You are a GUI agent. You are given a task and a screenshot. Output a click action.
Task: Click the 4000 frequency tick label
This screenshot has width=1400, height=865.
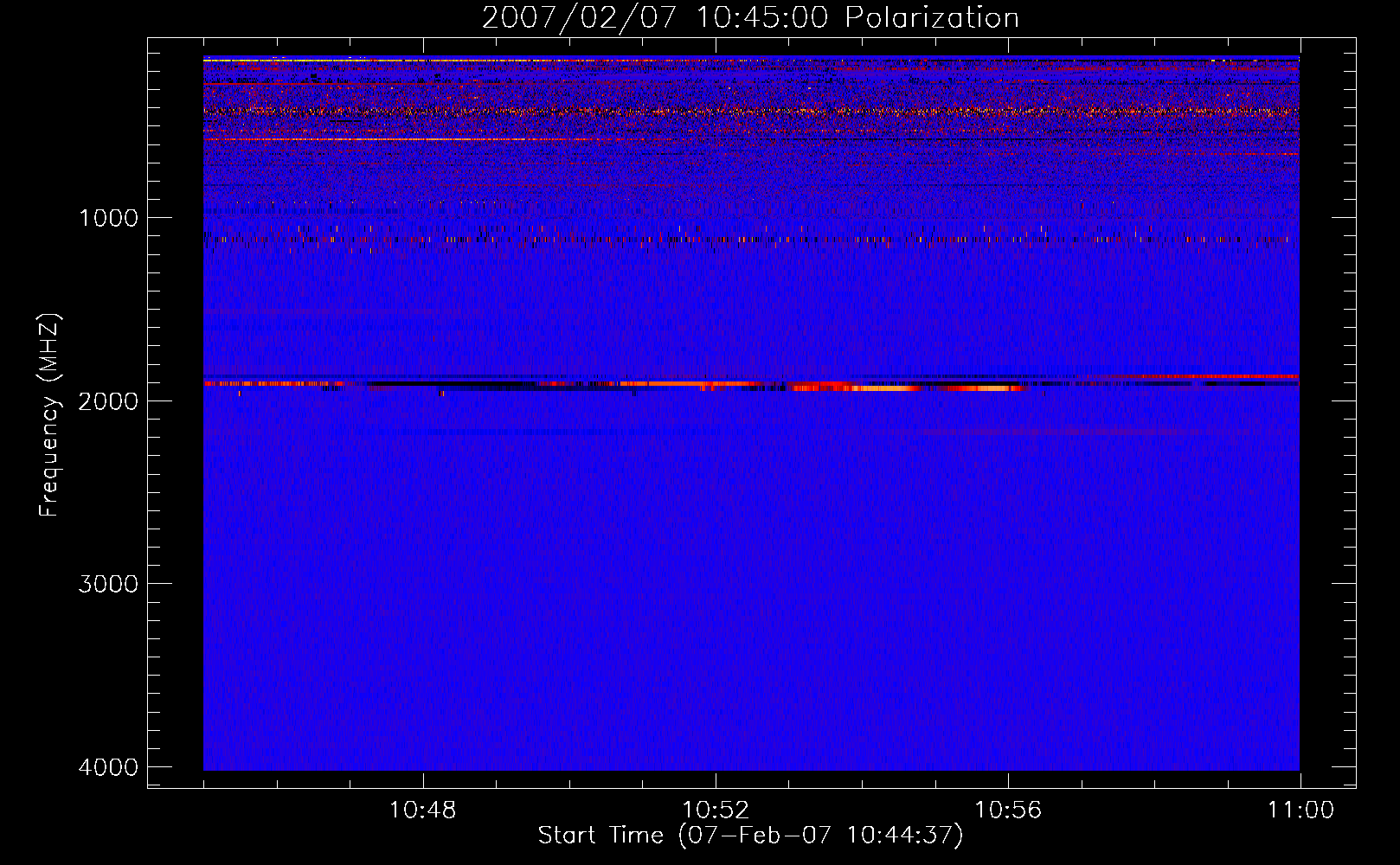point(108,767)
